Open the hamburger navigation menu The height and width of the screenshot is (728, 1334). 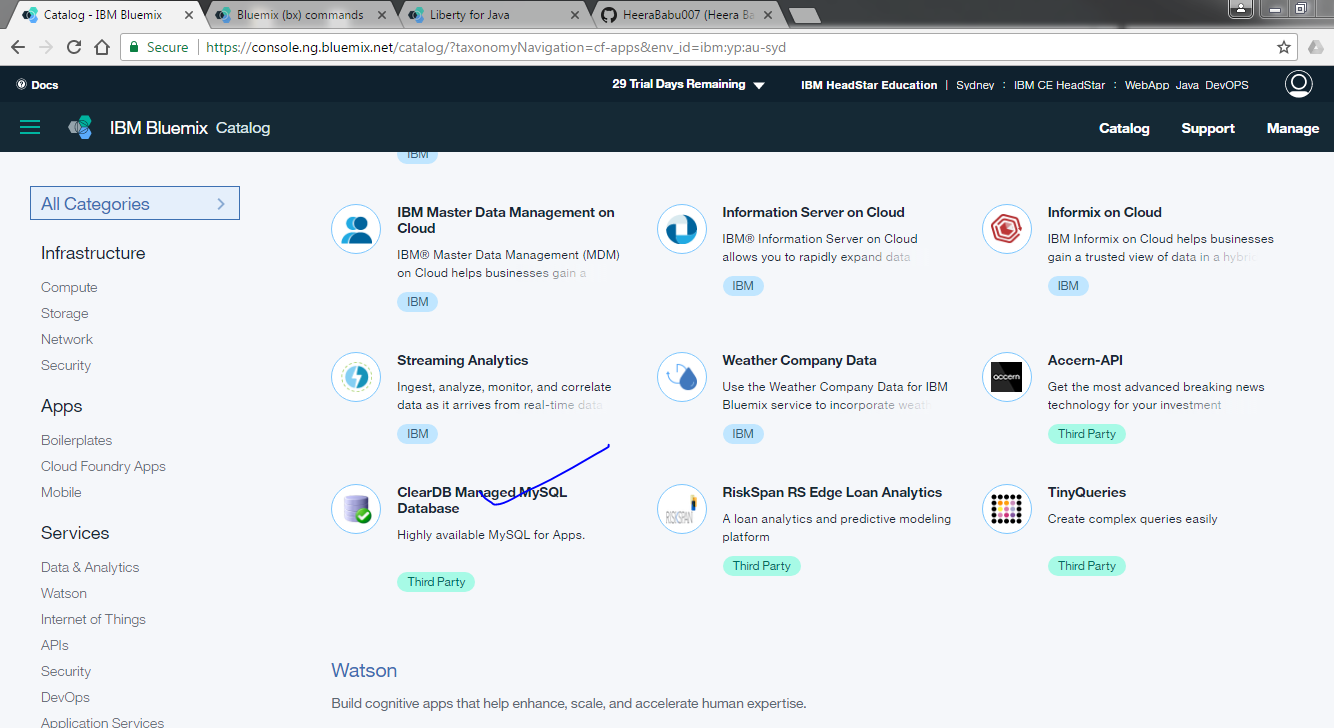point(30,127)
